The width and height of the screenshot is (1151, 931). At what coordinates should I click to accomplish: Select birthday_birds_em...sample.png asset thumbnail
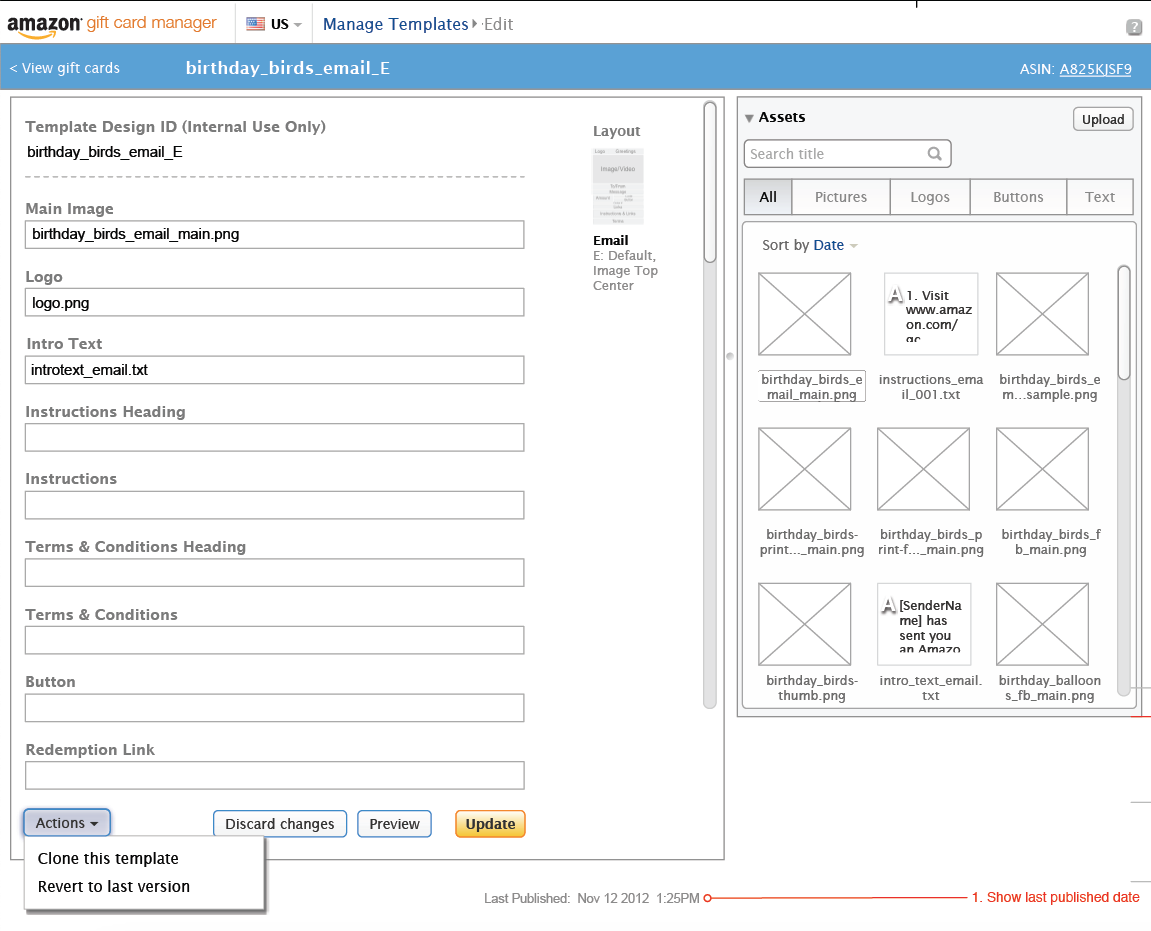1042,314
